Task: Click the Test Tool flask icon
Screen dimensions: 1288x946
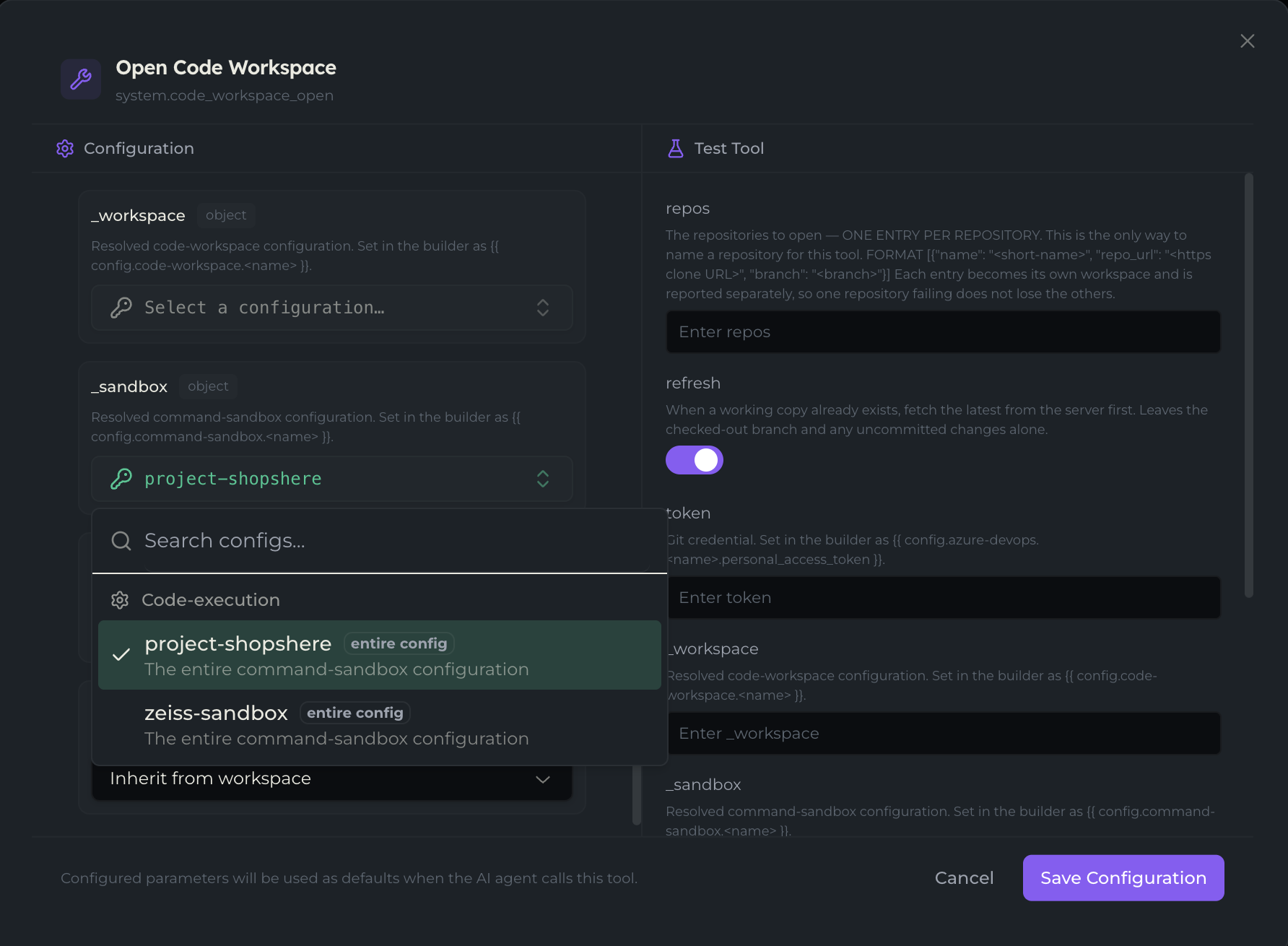Action: coord(676,149)
